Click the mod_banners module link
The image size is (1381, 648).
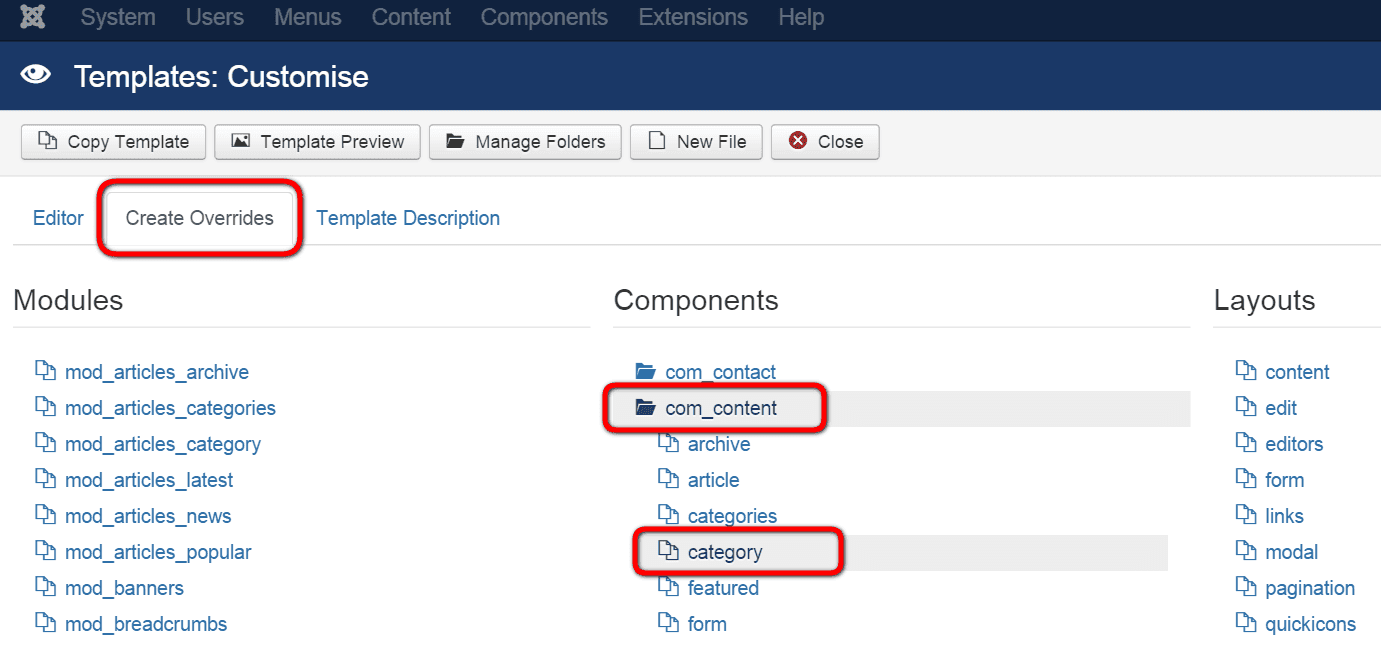click(x=124, y=588)
